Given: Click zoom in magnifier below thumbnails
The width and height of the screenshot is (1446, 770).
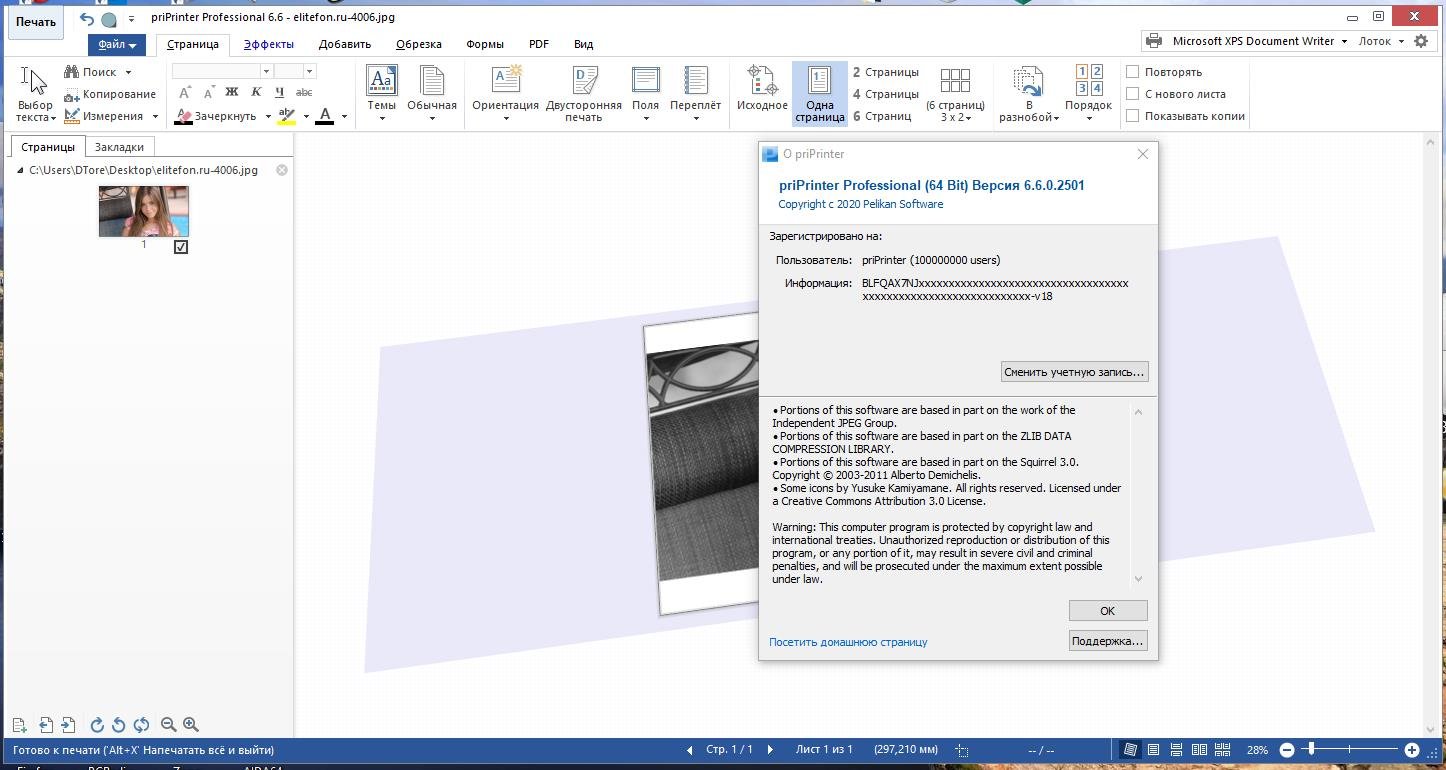Looking at the screenshot, I should coord(191,725).
